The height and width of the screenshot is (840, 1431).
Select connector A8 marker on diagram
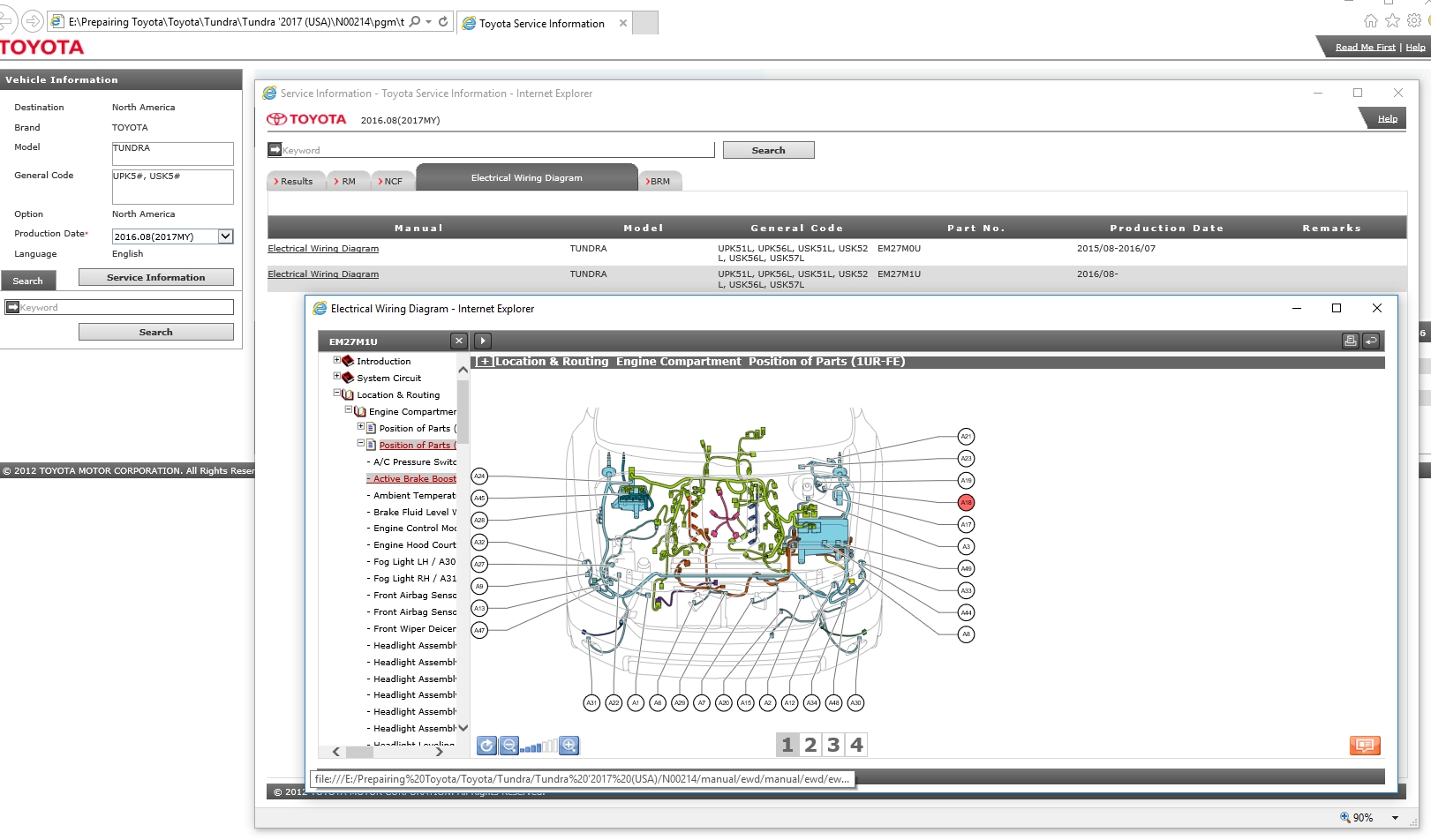pos(967,634)
